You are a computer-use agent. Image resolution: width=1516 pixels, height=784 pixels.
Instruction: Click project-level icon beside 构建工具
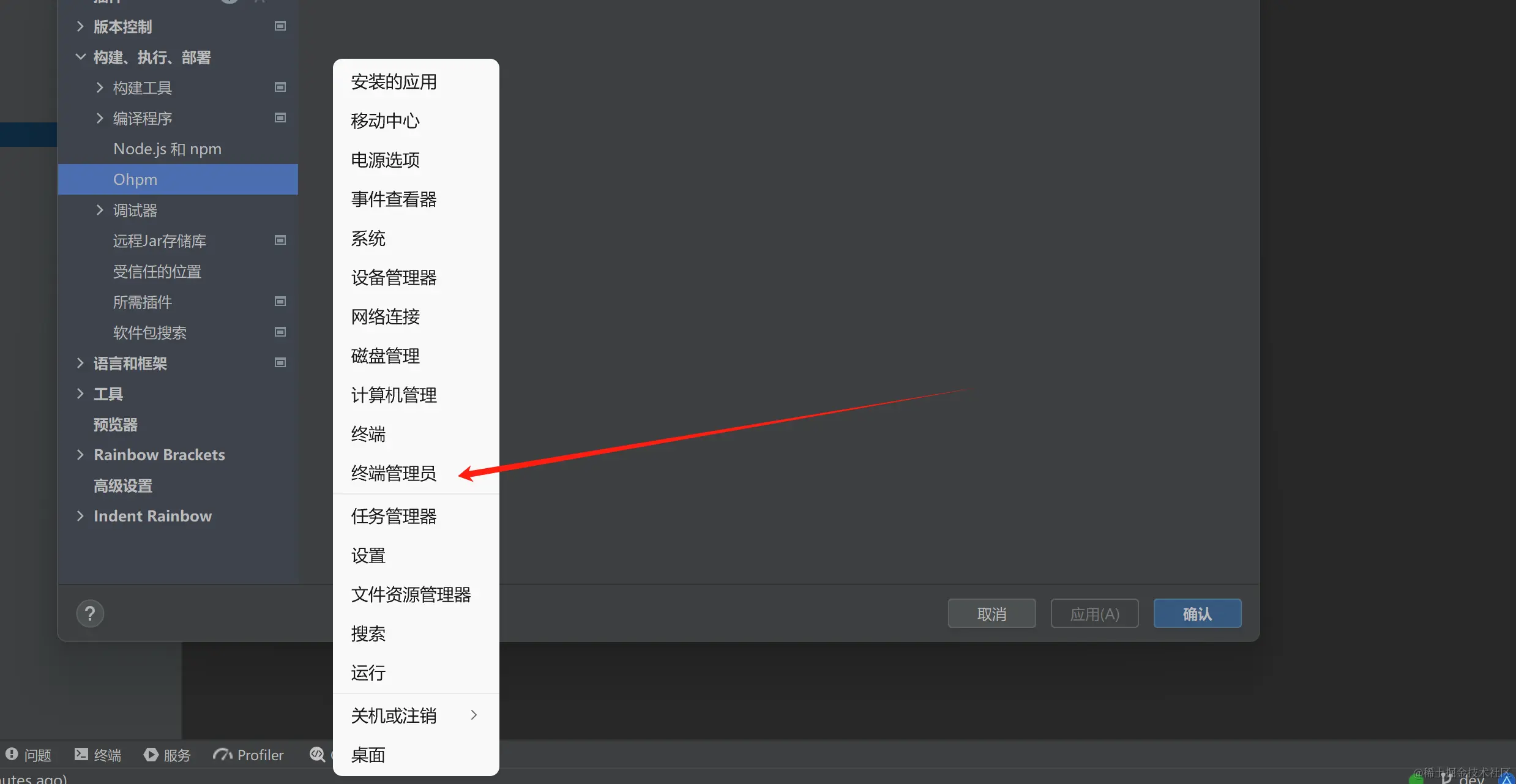click(x=280, y=88)
